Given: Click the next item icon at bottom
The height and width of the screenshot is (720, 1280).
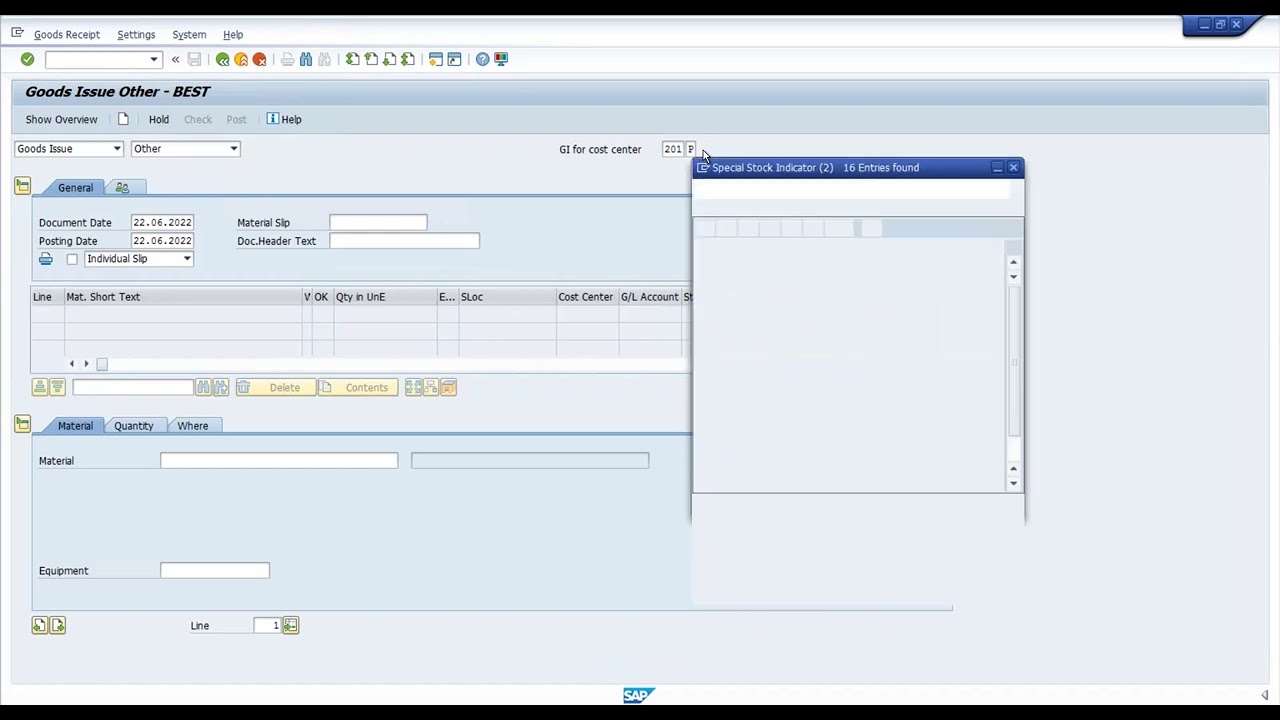Looking at the screenshot, I should 57,625.
